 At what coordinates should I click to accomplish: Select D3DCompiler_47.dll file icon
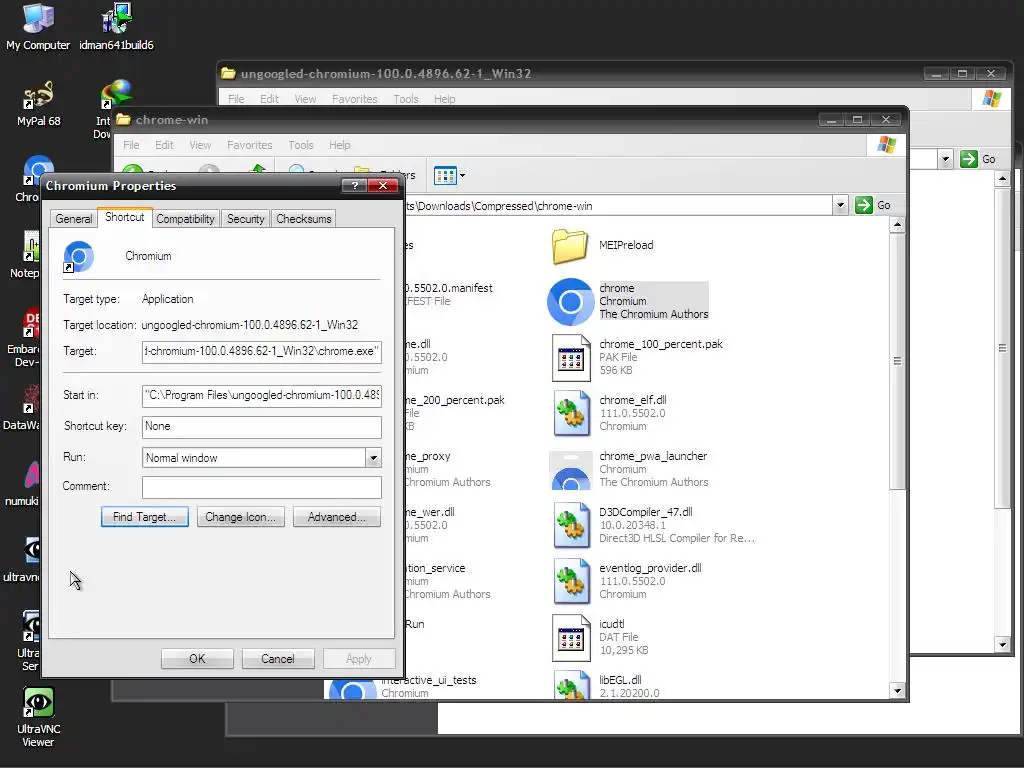571,525
